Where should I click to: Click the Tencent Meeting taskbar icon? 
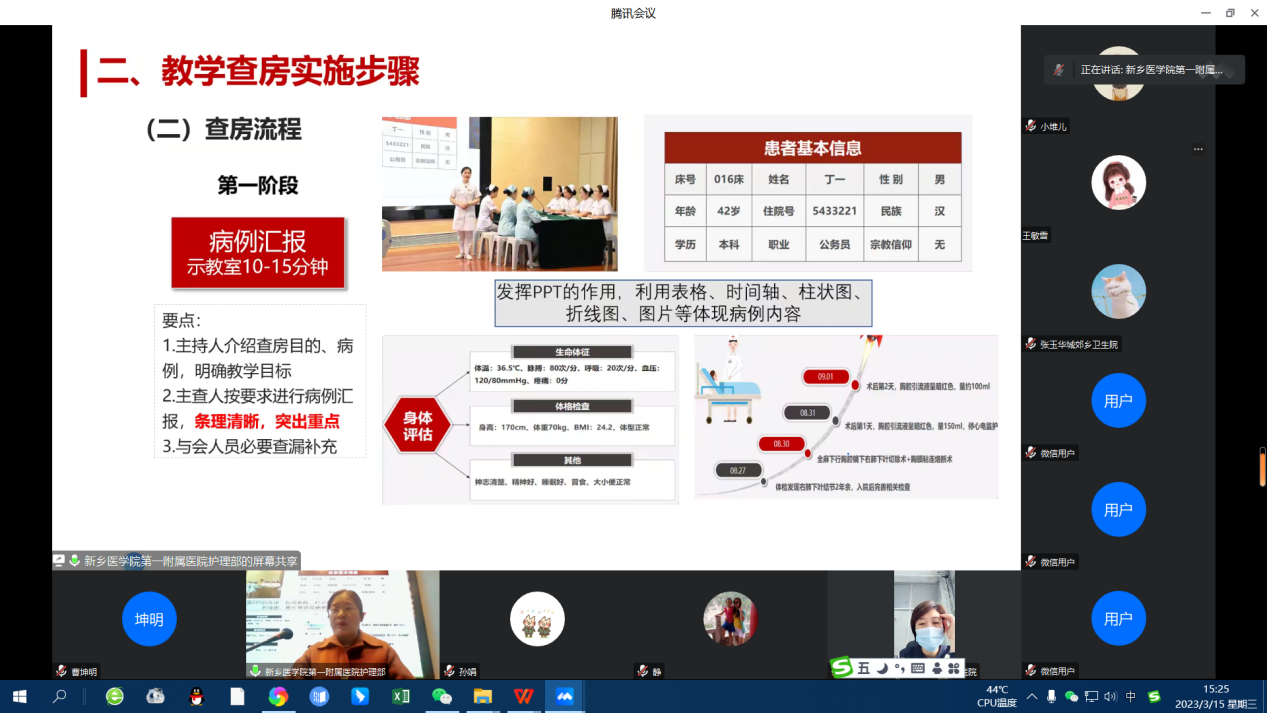(x=565, y=696)
